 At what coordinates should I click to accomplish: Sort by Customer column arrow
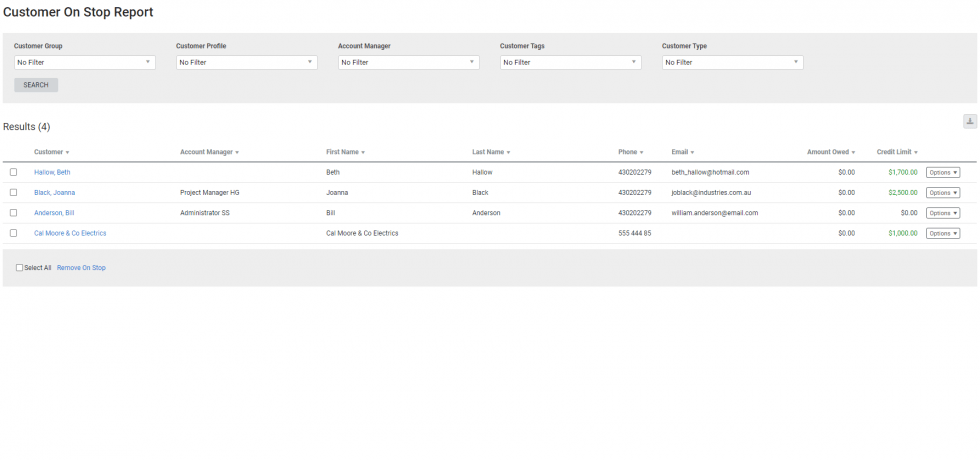point(67,153)
